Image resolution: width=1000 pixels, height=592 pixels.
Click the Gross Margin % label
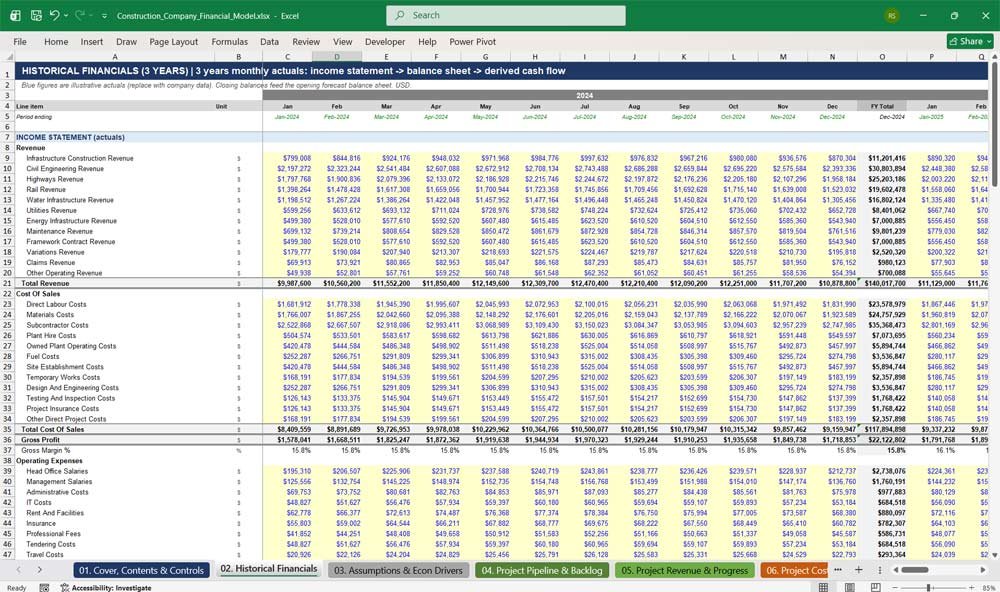46,450
